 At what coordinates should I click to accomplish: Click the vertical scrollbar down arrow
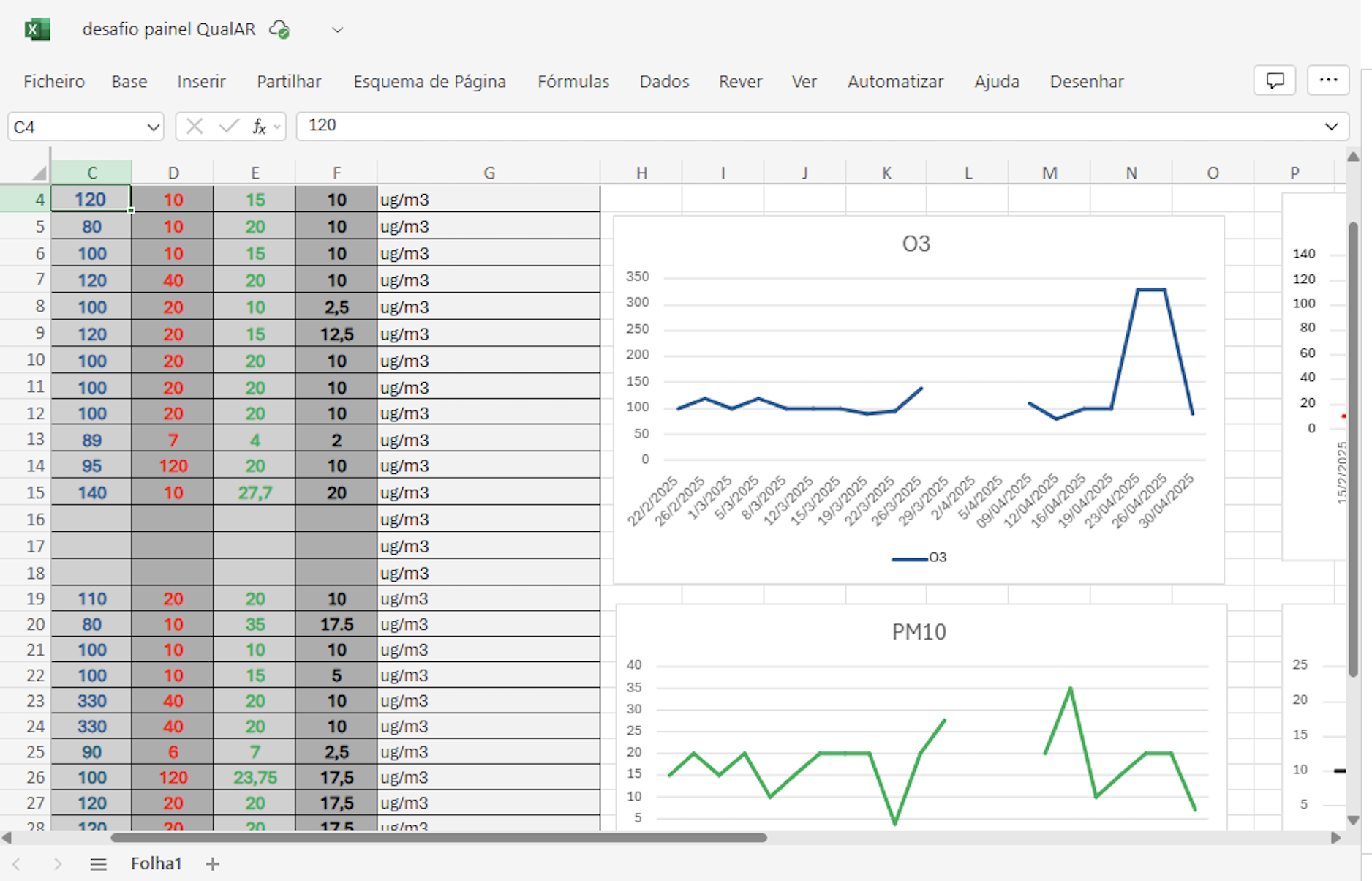[x=1353, y=820]
